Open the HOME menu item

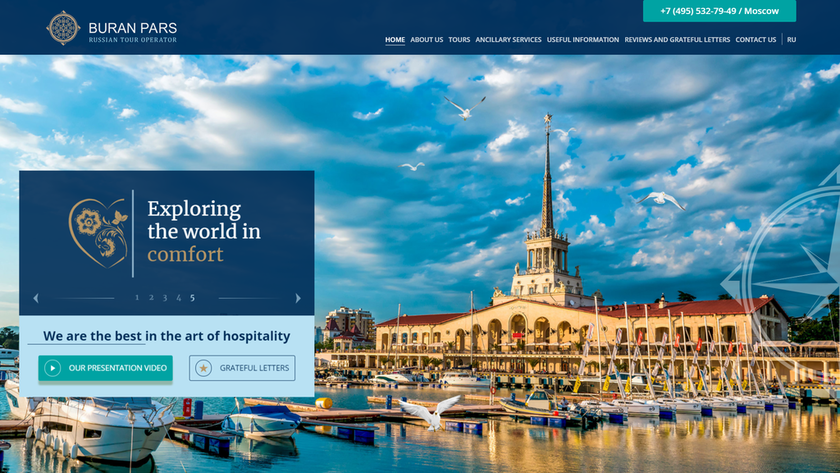click(x=395, y=40)
